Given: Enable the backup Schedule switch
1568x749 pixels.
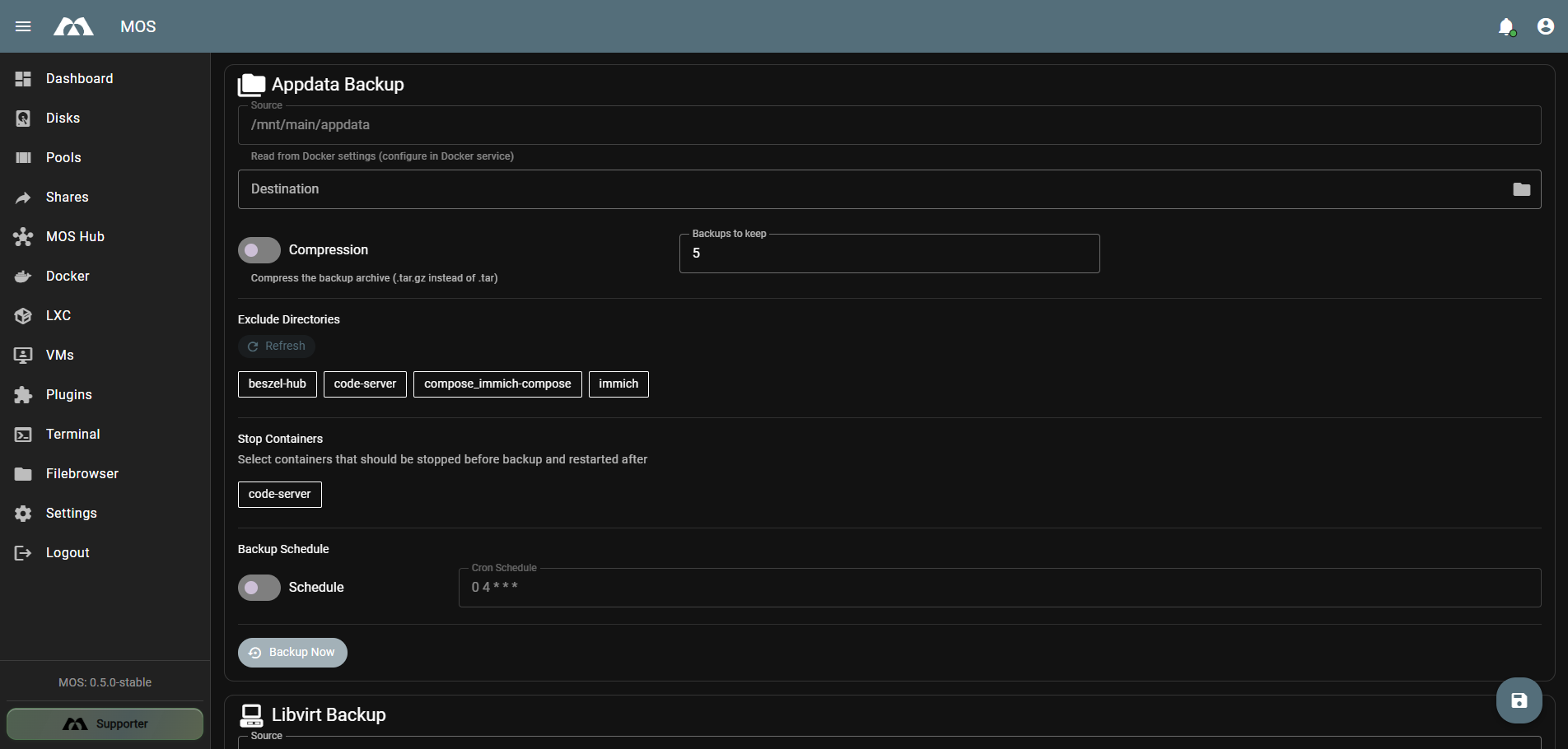Looking at the screenshot, I should pyautogui.click(x=259, y=588).
